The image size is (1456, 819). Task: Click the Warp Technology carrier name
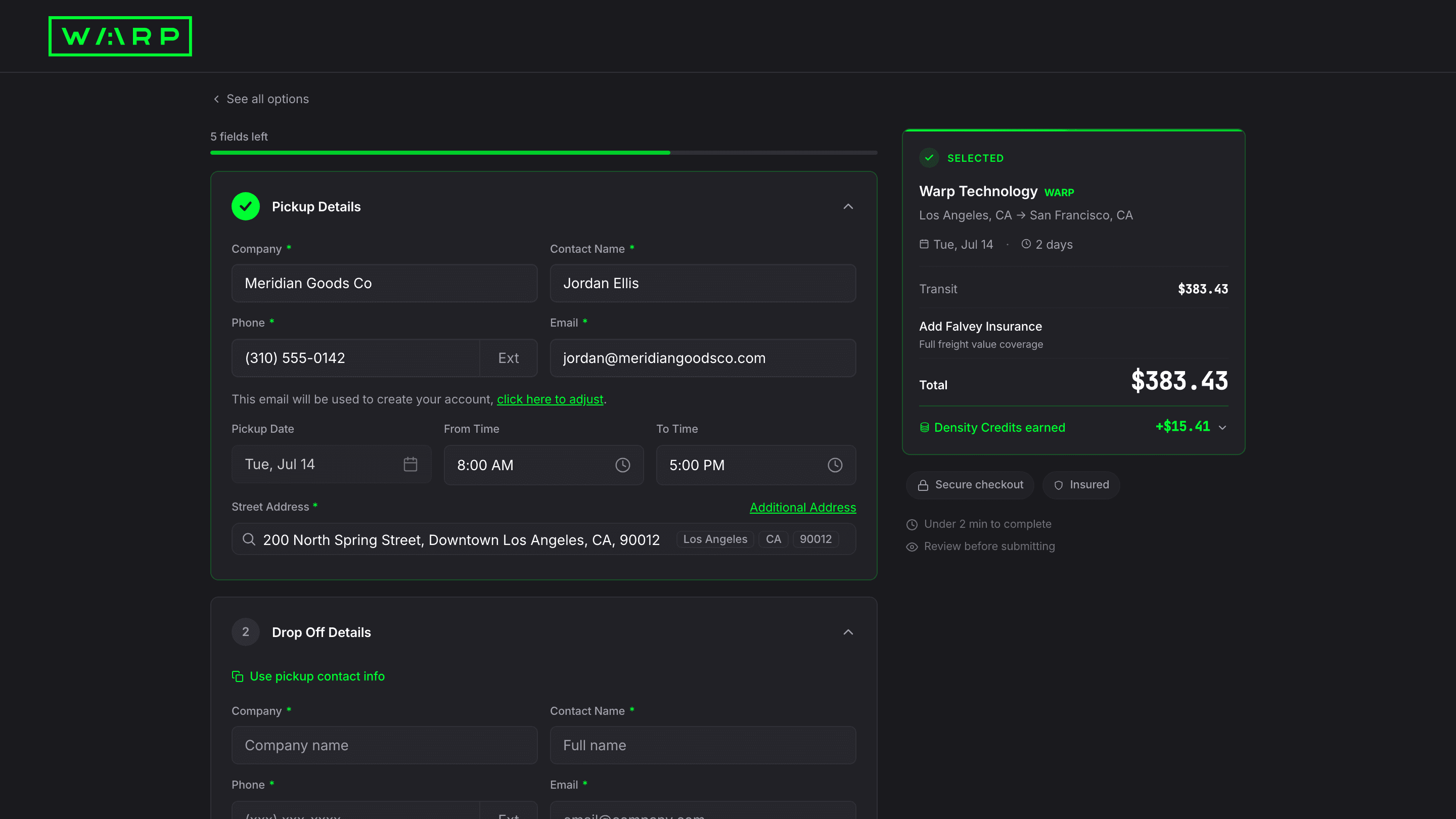978,191
